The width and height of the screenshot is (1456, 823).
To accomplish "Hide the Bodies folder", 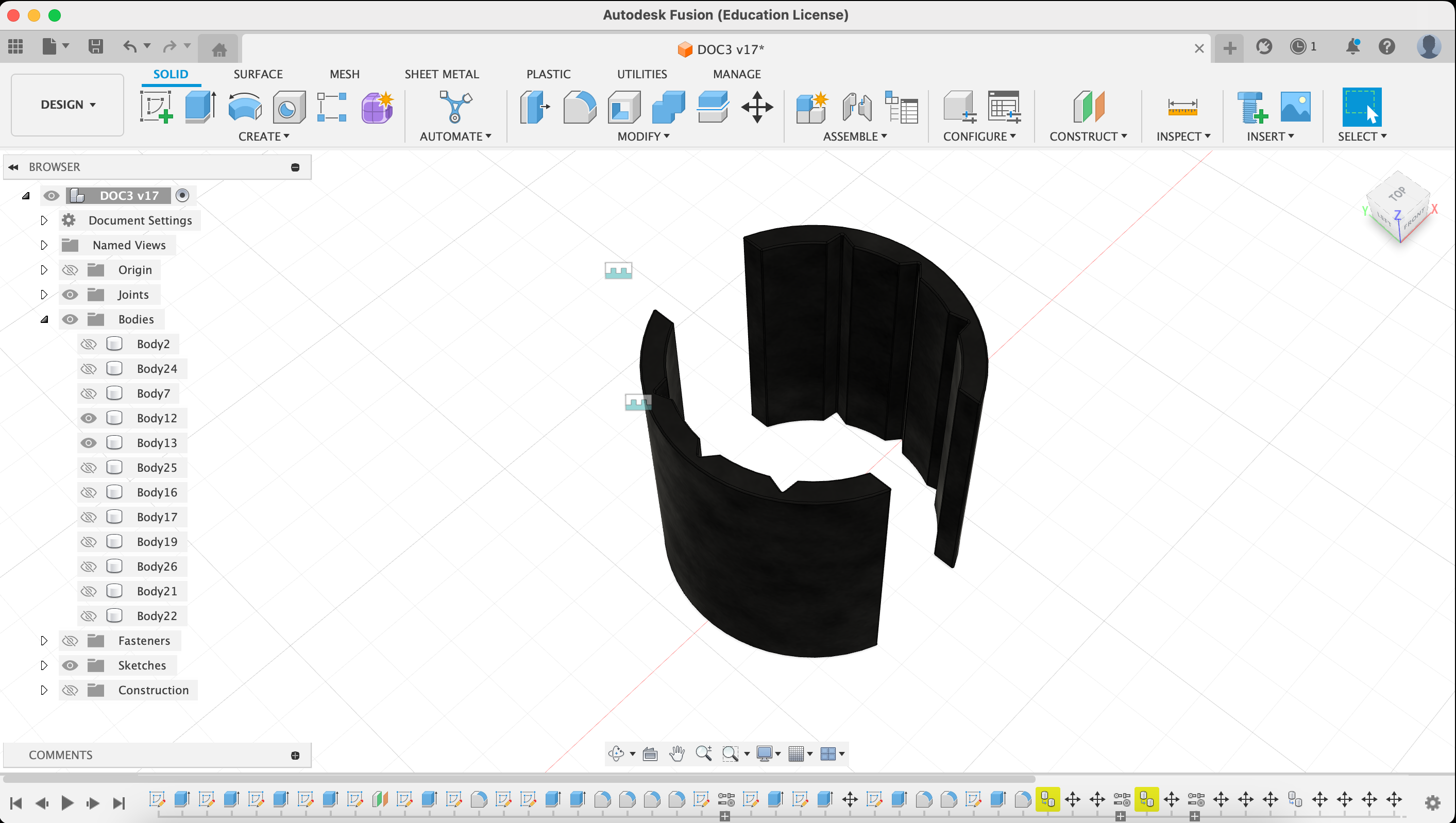I will [70, 319].
